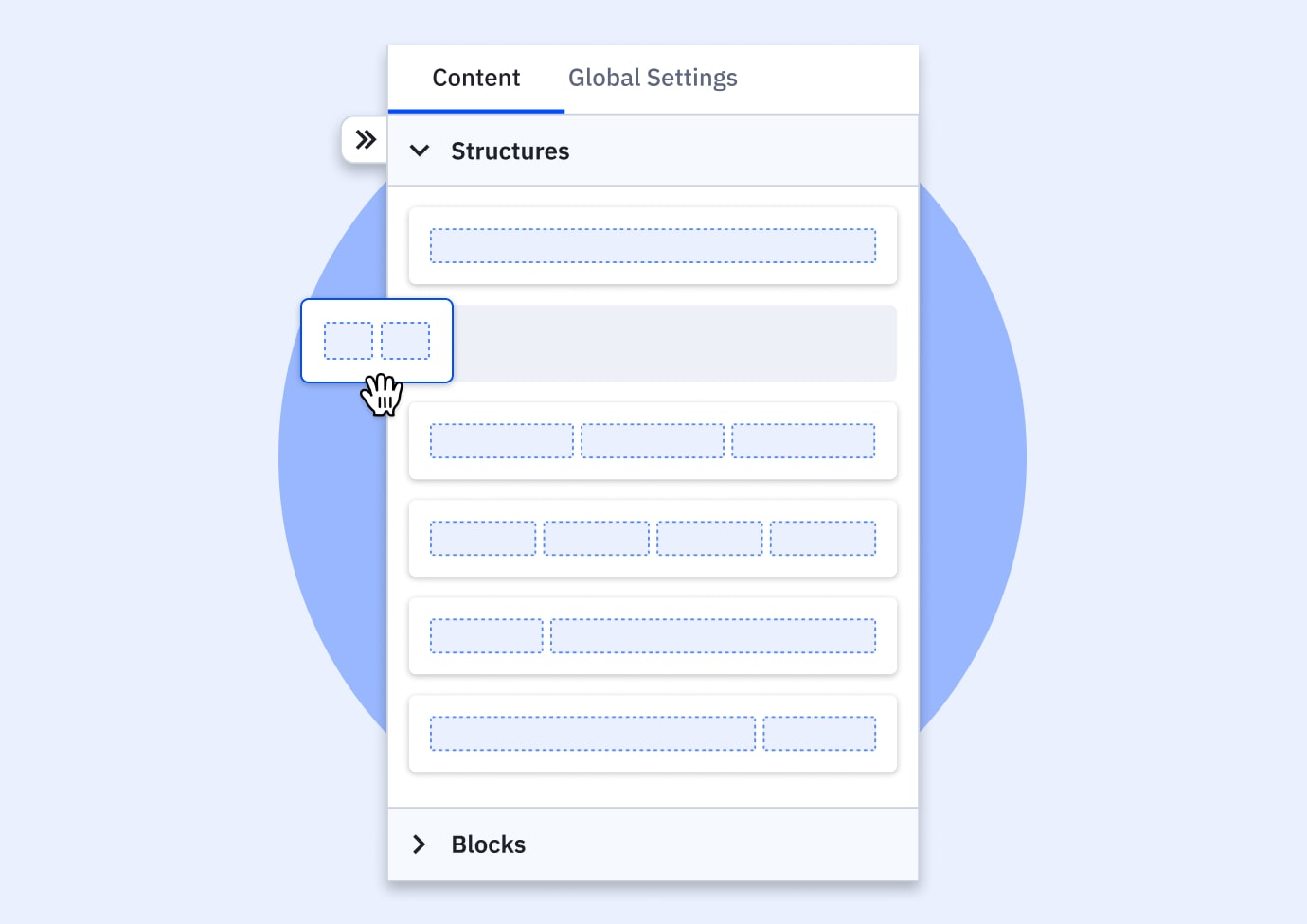Image resolution: width=1307 pixels, height=924 pixels.
Task: Click the wide right column in fifth structure
Action: coord(713,635)
